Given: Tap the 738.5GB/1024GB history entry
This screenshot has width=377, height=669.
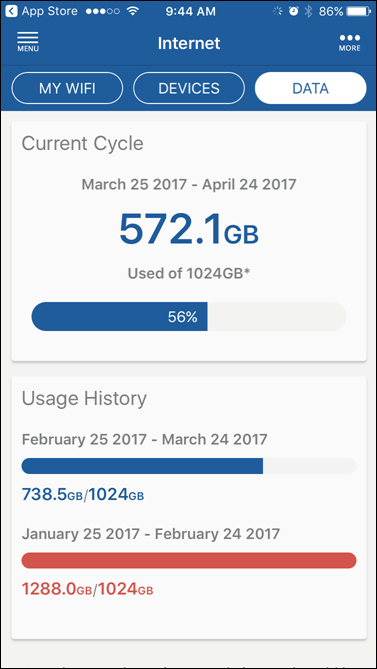Looking at the screenshot, I should click(83, 495).
